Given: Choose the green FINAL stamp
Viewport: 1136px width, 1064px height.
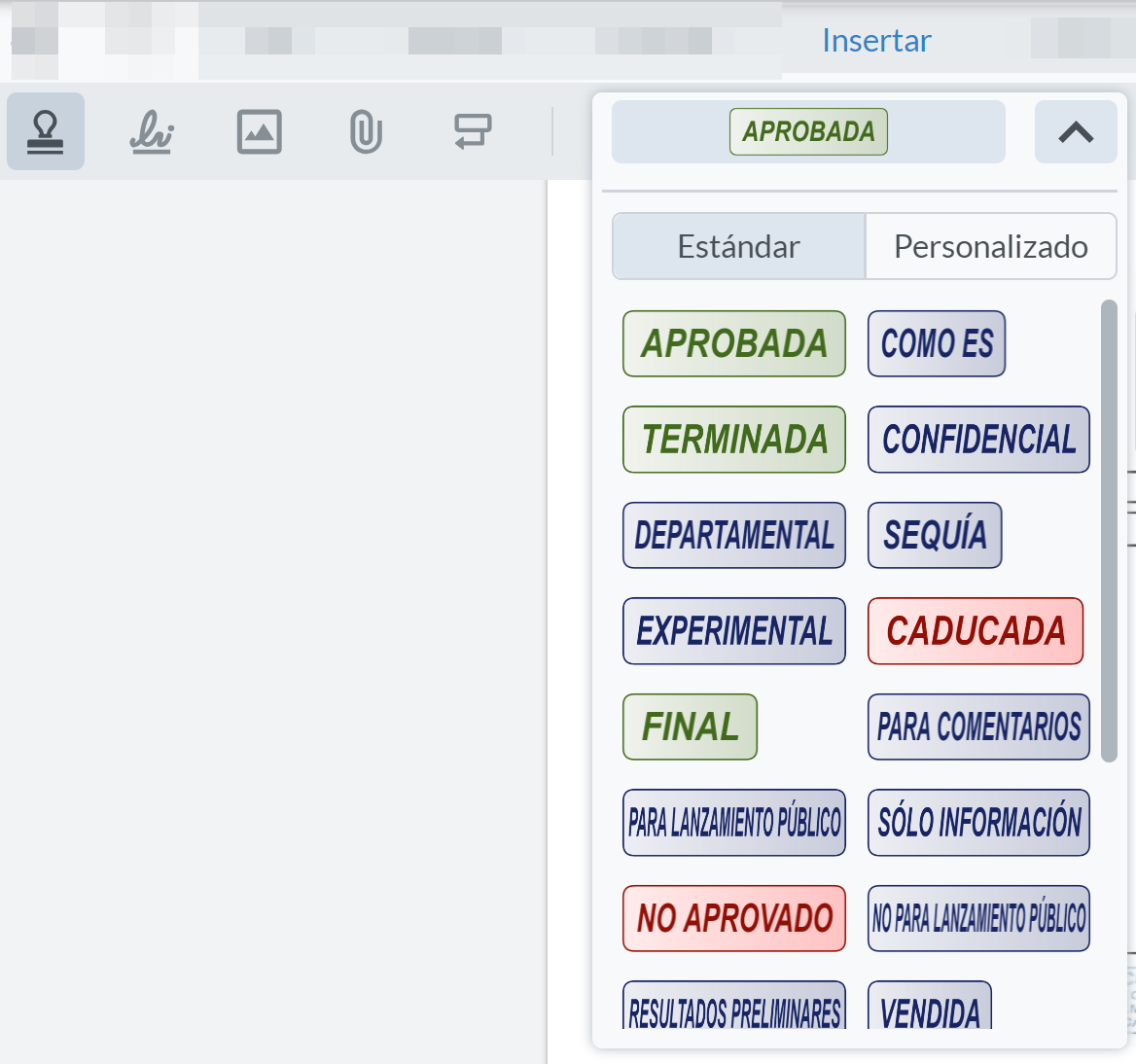Looking at the screenshot, I should click(690, 727).
